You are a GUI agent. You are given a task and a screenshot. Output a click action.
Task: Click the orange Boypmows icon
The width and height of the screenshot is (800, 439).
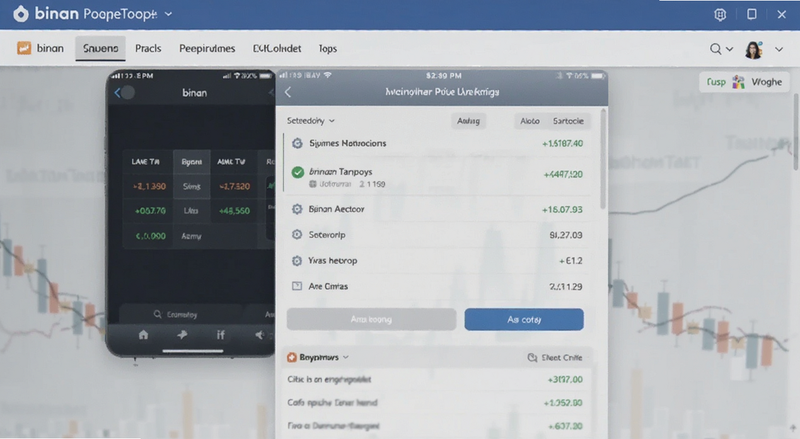pos(292,357)
